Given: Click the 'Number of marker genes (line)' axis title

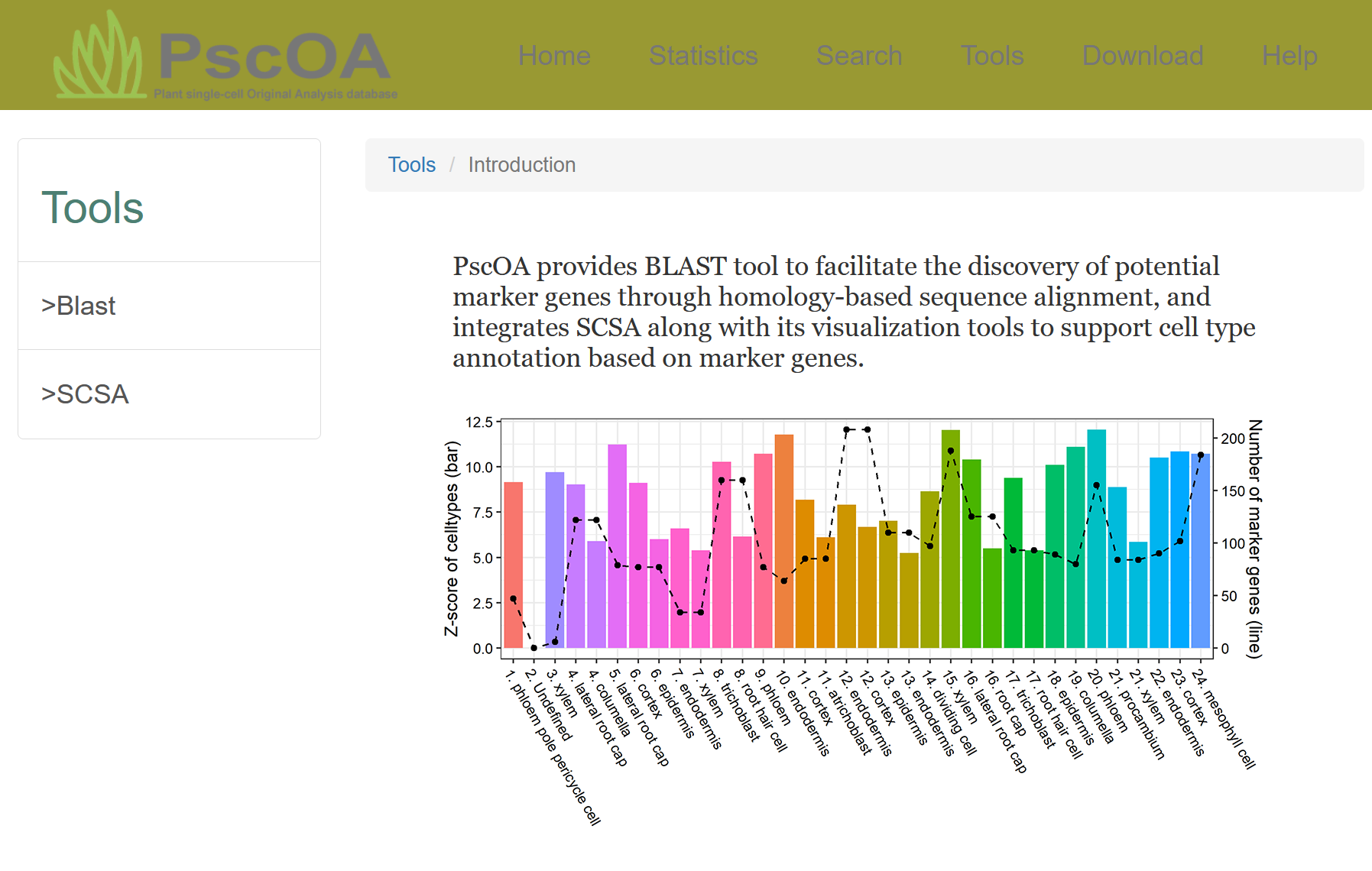Looking at the screenshot, I should click(1254, 539).
